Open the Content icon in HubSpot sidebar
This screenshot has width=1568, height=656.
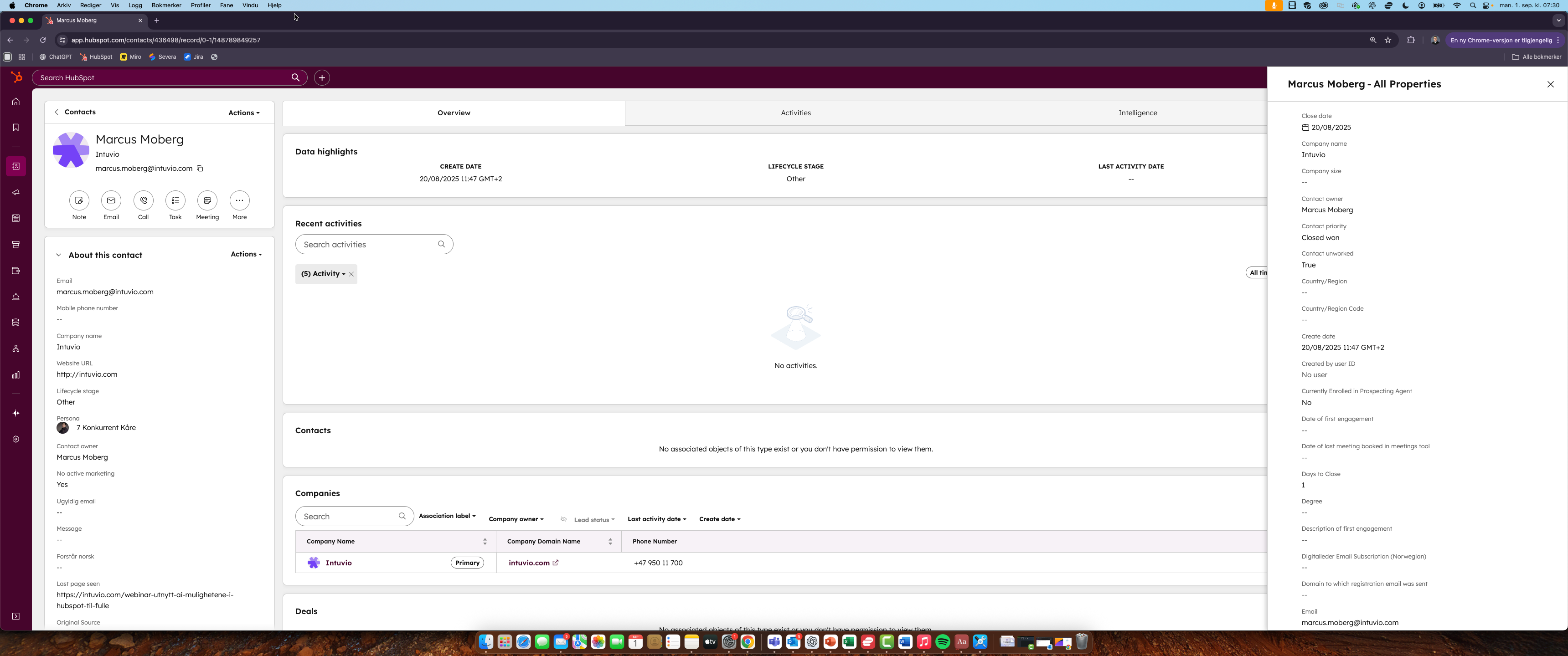pos(16,219)
